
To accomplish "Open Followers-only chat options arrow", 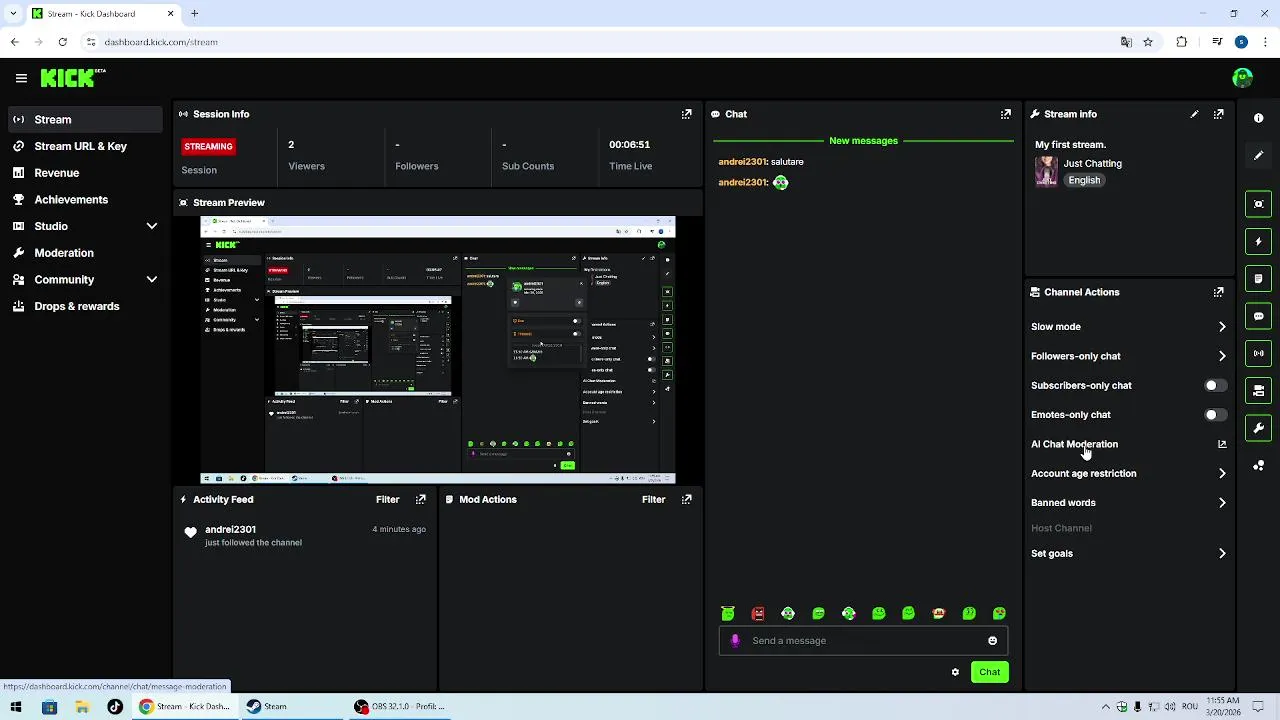I will (x=1222, y=356).
